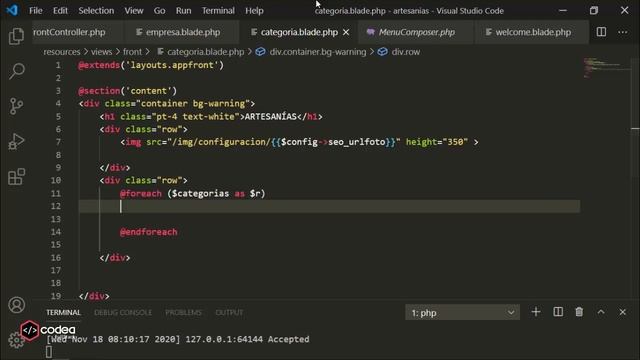The image size is (640, 360).
Task: Switch to empresa.blade.php tab
Action: pyautogui.click(x=182, y=32)
